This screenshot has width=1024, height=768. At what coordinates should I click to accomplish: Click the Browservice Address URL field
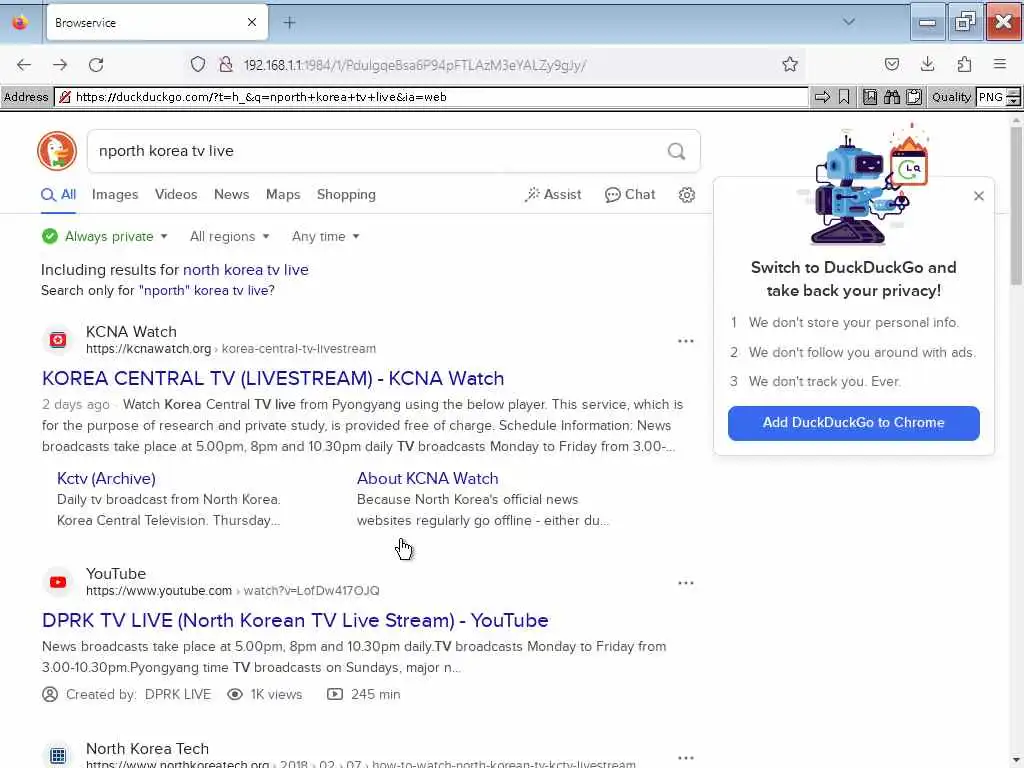point(431,97)
